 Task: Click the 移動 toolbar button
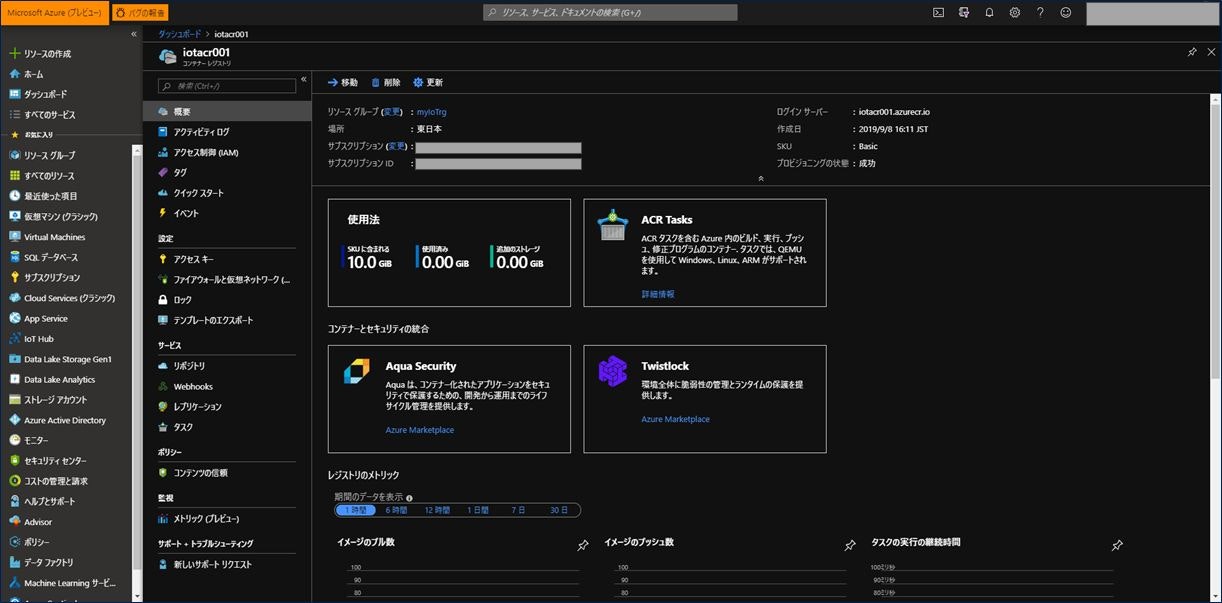tap(343, 83)
